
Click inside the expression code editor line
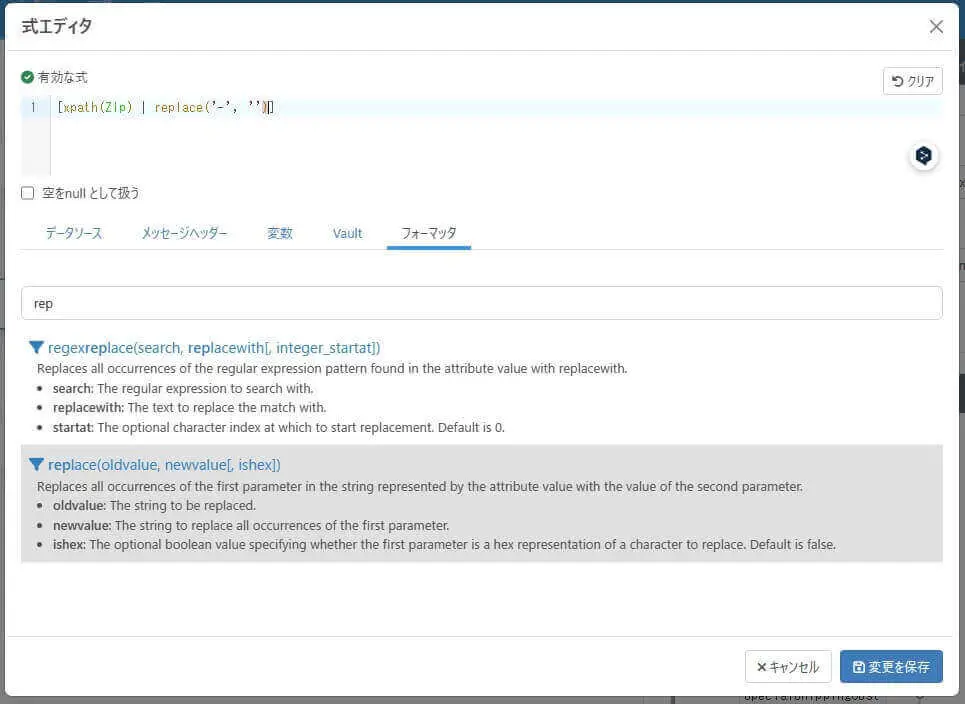point(495,107)
